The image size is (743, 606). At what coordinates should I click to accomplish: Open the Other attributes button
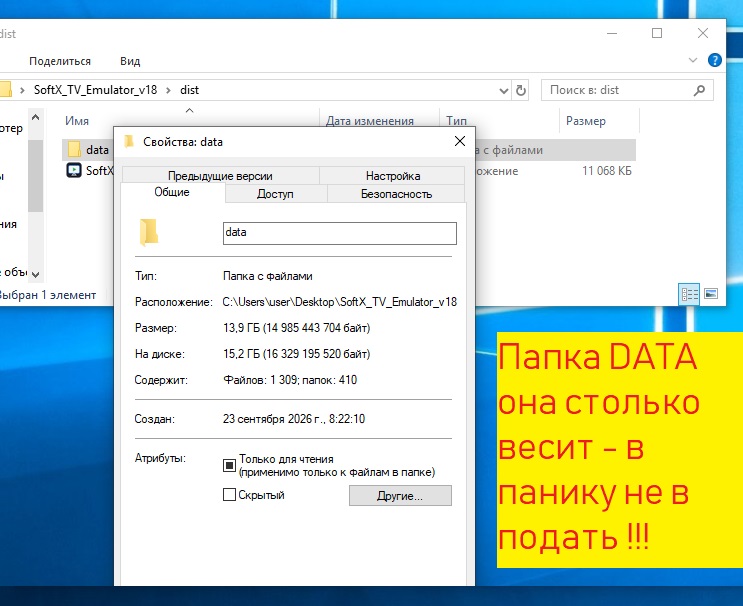point(400,496)
